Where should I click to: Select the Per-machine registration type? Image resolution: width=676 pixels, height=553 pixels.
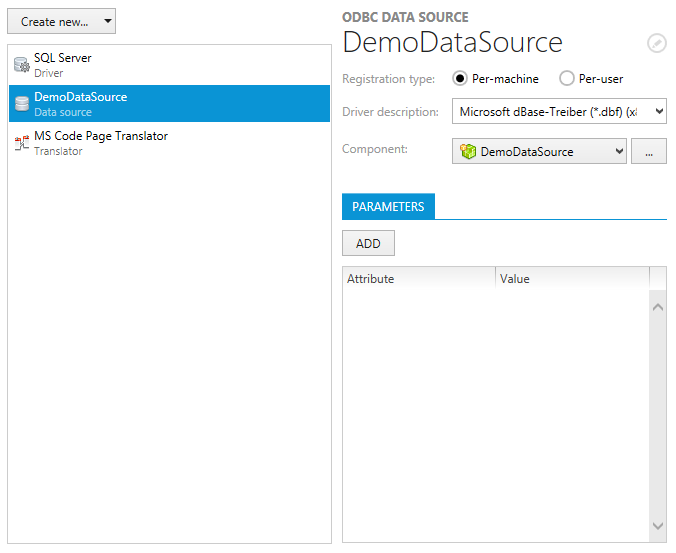[x=461, y=79]
